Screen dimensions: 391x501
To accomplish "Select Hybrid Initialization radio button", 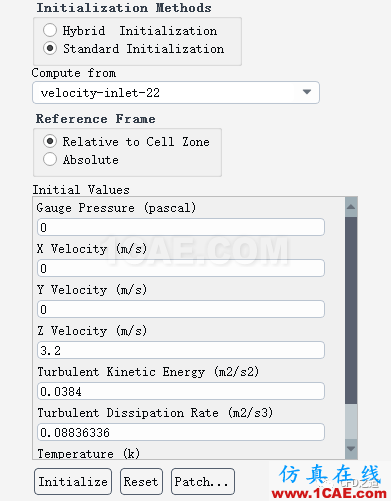I will point(50,30).
